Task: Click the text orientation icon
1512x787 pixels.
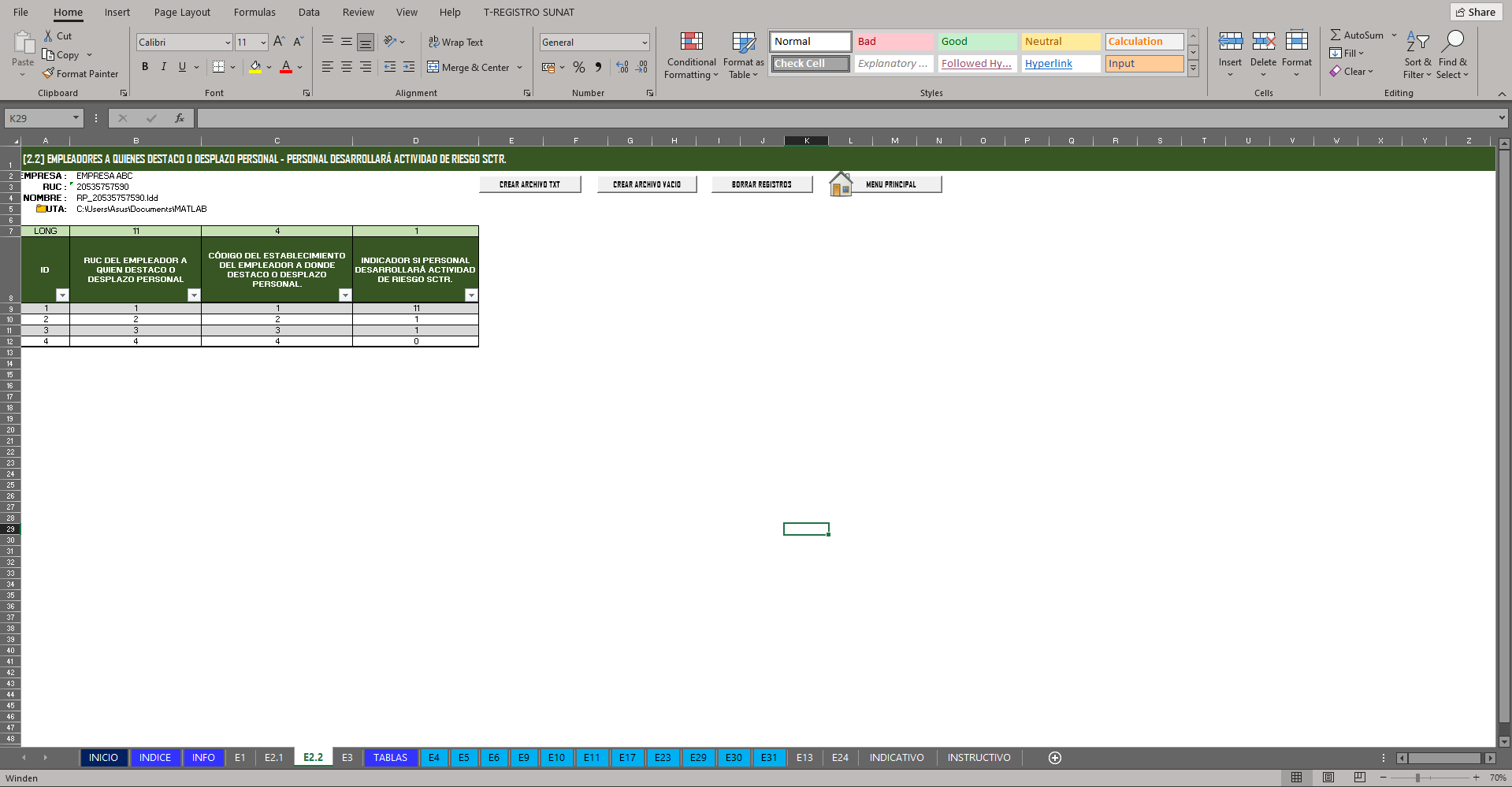Action: (390, 41)
